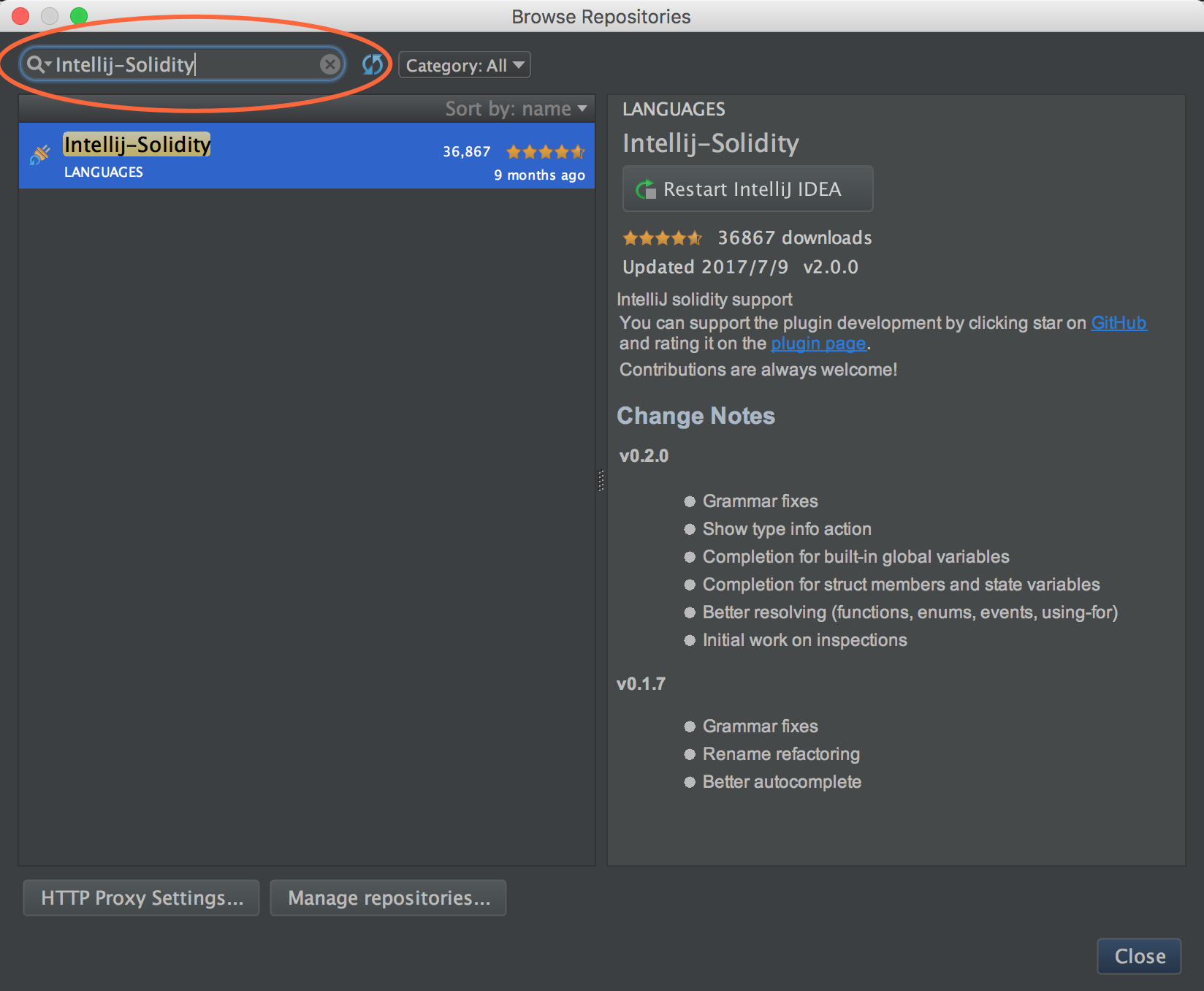The height and width of the screenshot is (991, 1204).
Task: Focus the plugin search input field
Action: 183,65
